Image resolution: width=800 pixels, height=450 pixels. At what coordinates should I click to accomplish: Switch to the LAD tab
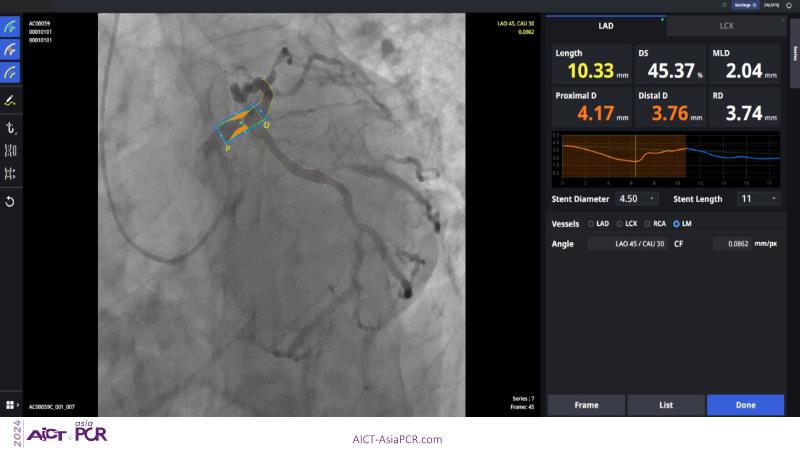(606, 26)
